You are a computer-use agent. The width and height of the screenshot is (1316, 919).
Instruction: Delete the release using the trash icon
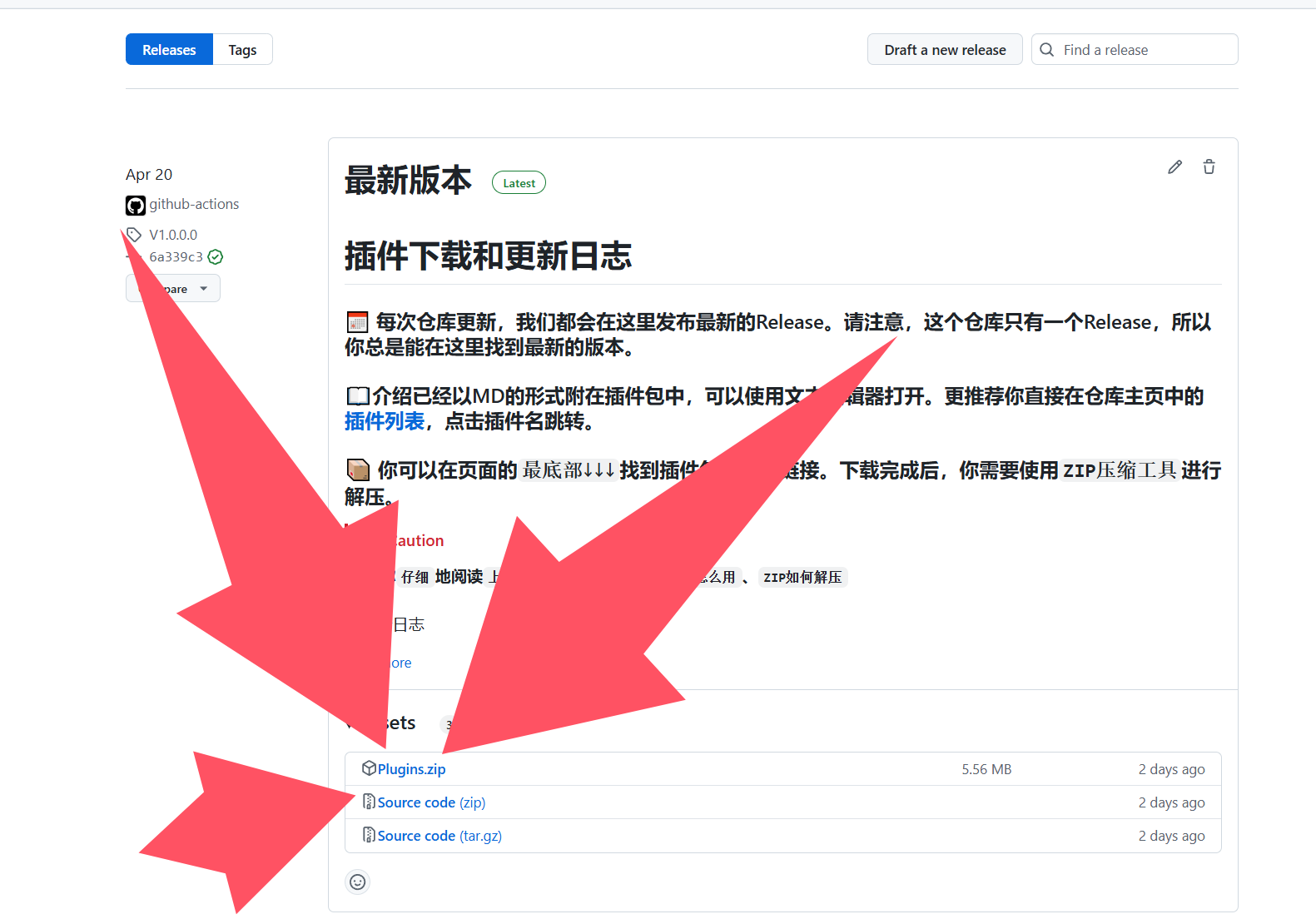coord(1209,167)
